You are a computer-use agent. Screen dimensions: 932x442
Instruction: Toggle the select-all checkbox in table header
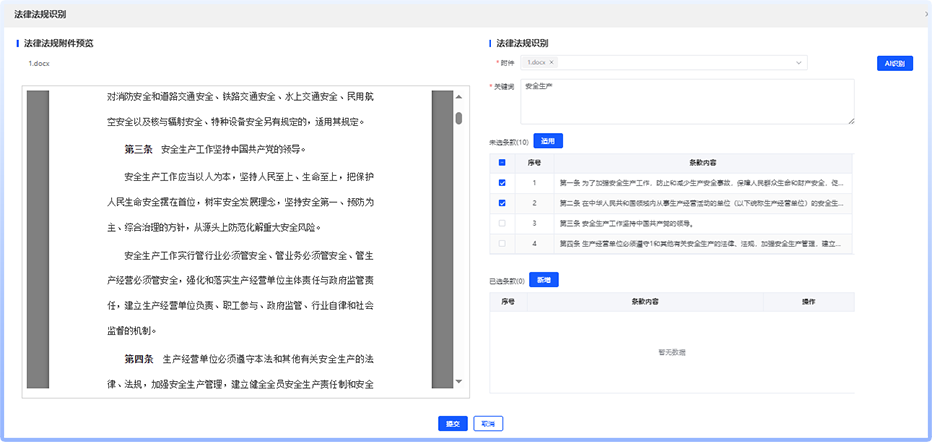point(502,162)
